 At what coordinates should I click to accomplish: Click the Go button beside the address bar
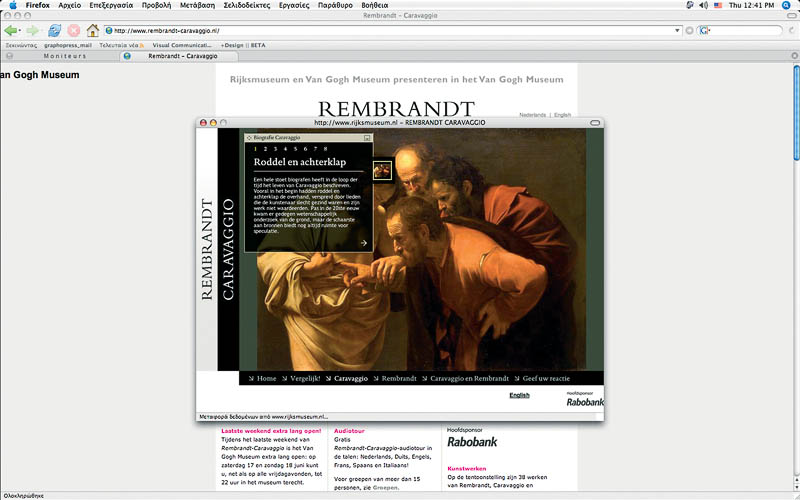(689, 31)
